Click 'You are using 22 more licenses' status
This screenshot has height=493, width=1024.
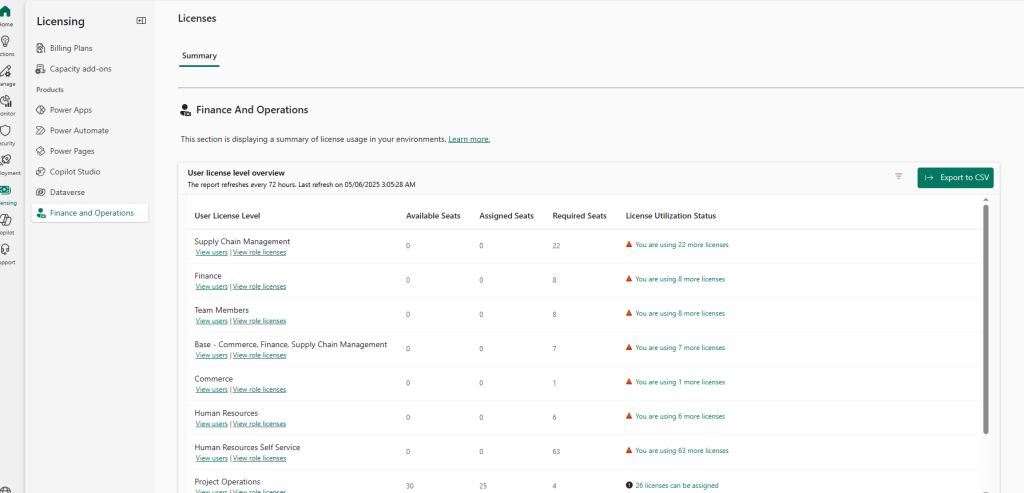coord(682,245)
